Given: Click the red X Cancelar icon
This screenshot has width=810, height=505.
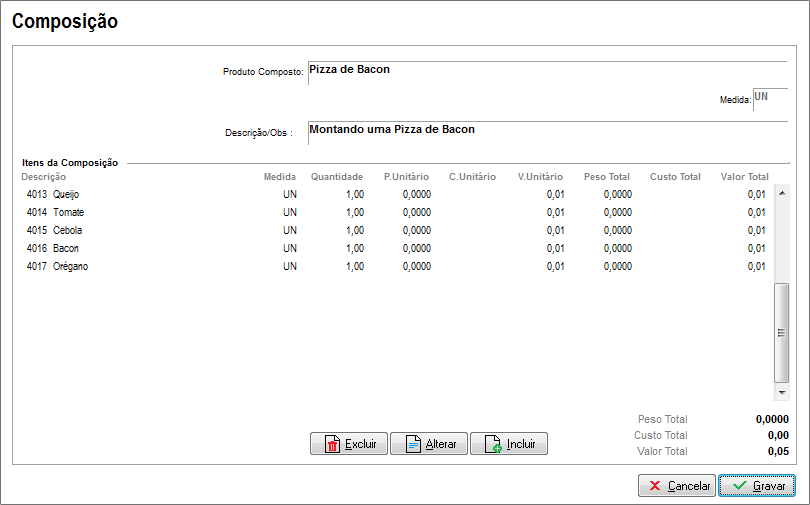Looking at the screenshot, I should (x=655, y=486).
